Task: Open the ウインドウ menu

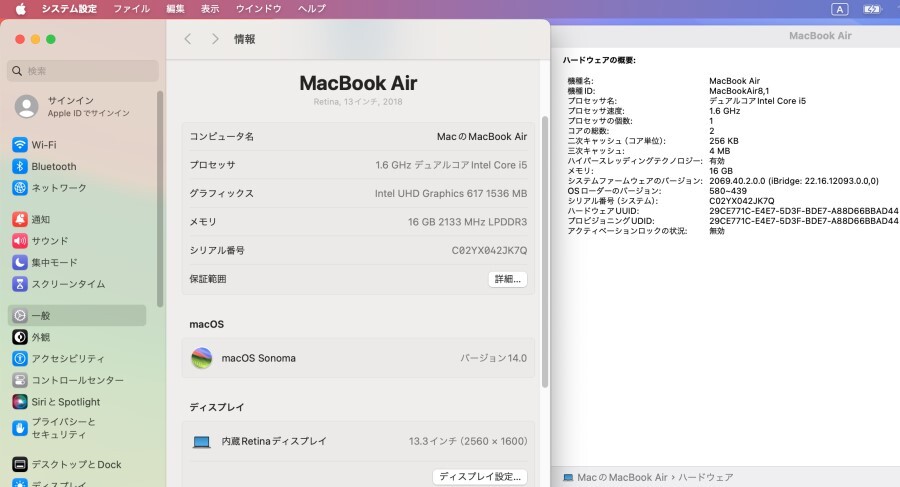Action: [x=258, y=9]
